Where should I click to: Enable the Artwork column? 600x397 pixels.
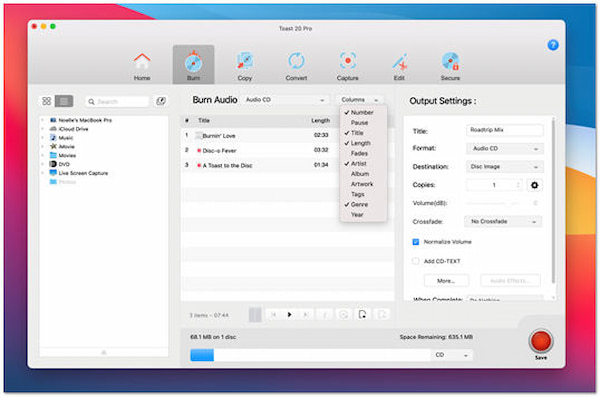[x=363, y=184]
